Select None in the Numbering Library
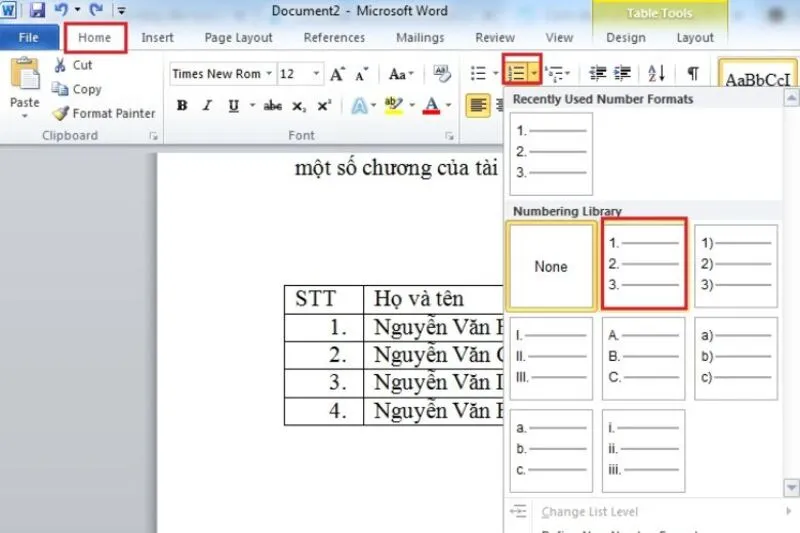 pyautogui.click(x=551, y=266)
